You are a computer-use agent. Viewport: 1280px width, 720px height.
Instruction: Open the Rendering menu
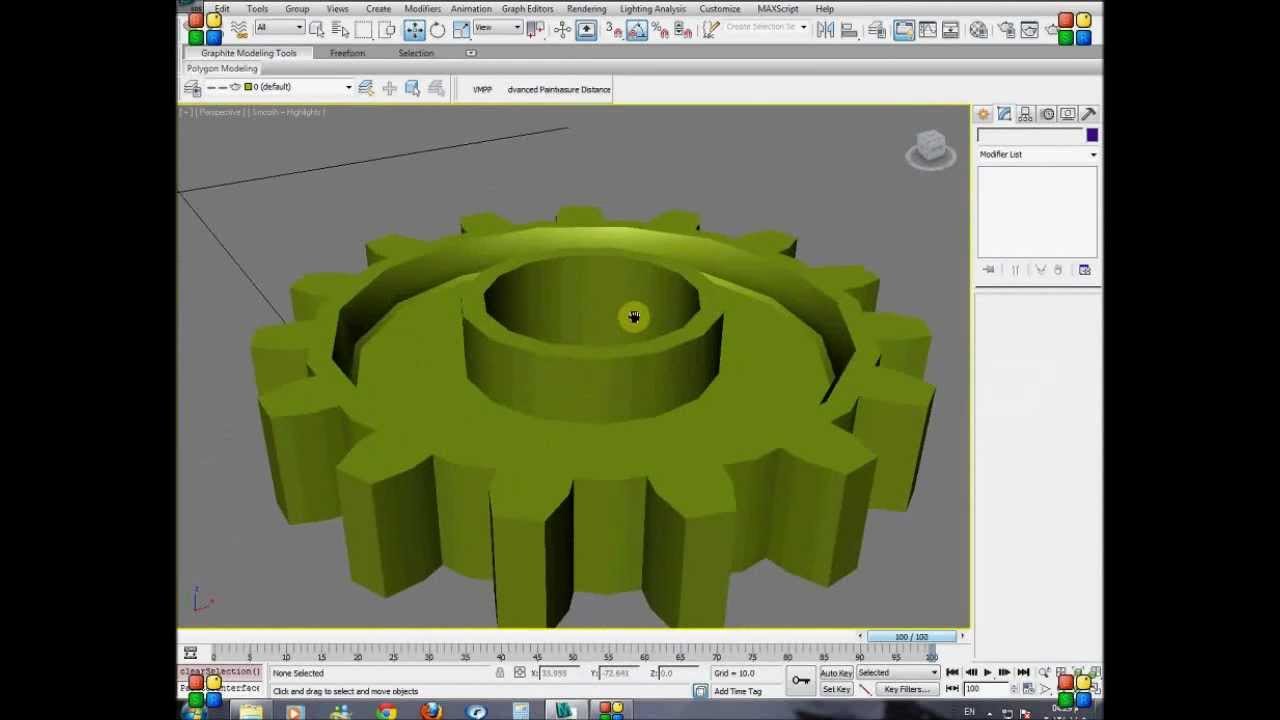tap(586, 9)
